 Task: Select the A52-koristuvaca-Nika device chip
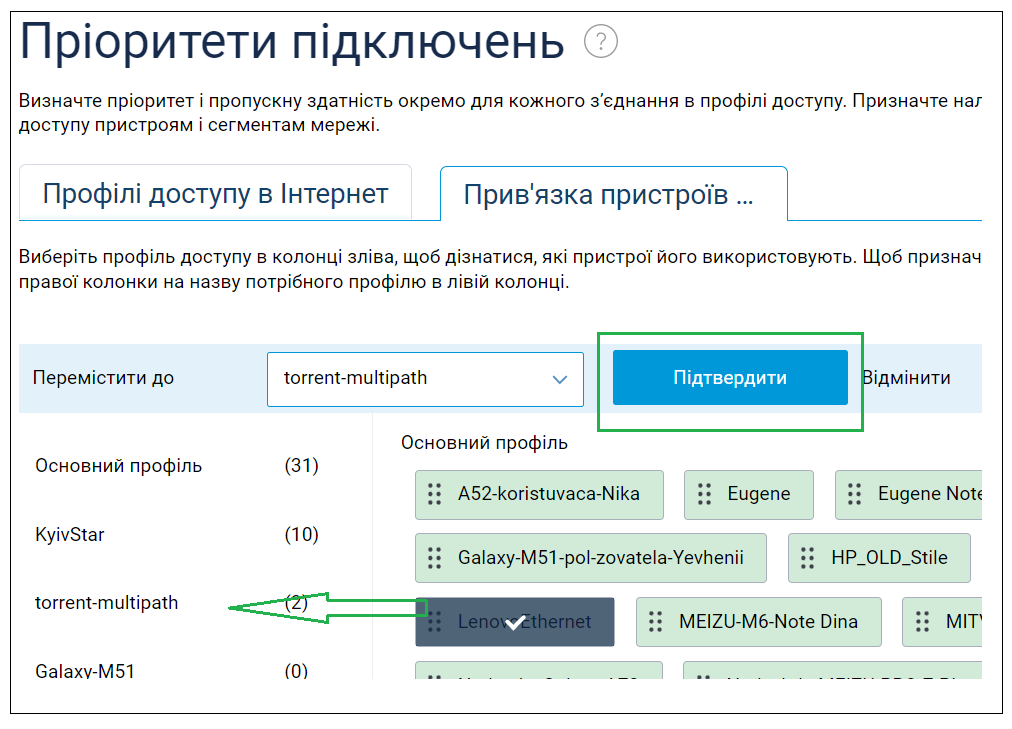pyautogui.click(x=540, y=495)
